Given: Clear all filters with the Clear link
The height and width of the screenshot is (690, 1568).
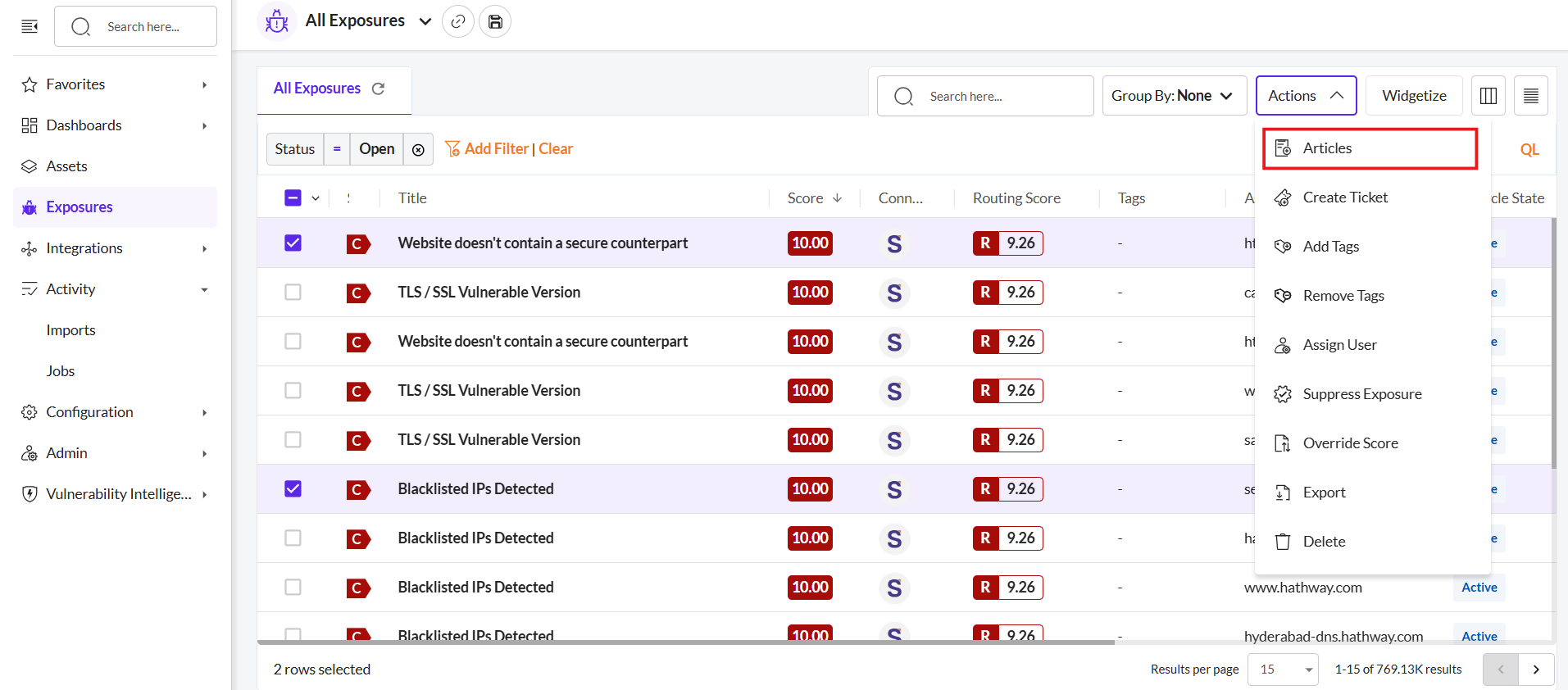Looking at the screenshot, I should (556, 149).
